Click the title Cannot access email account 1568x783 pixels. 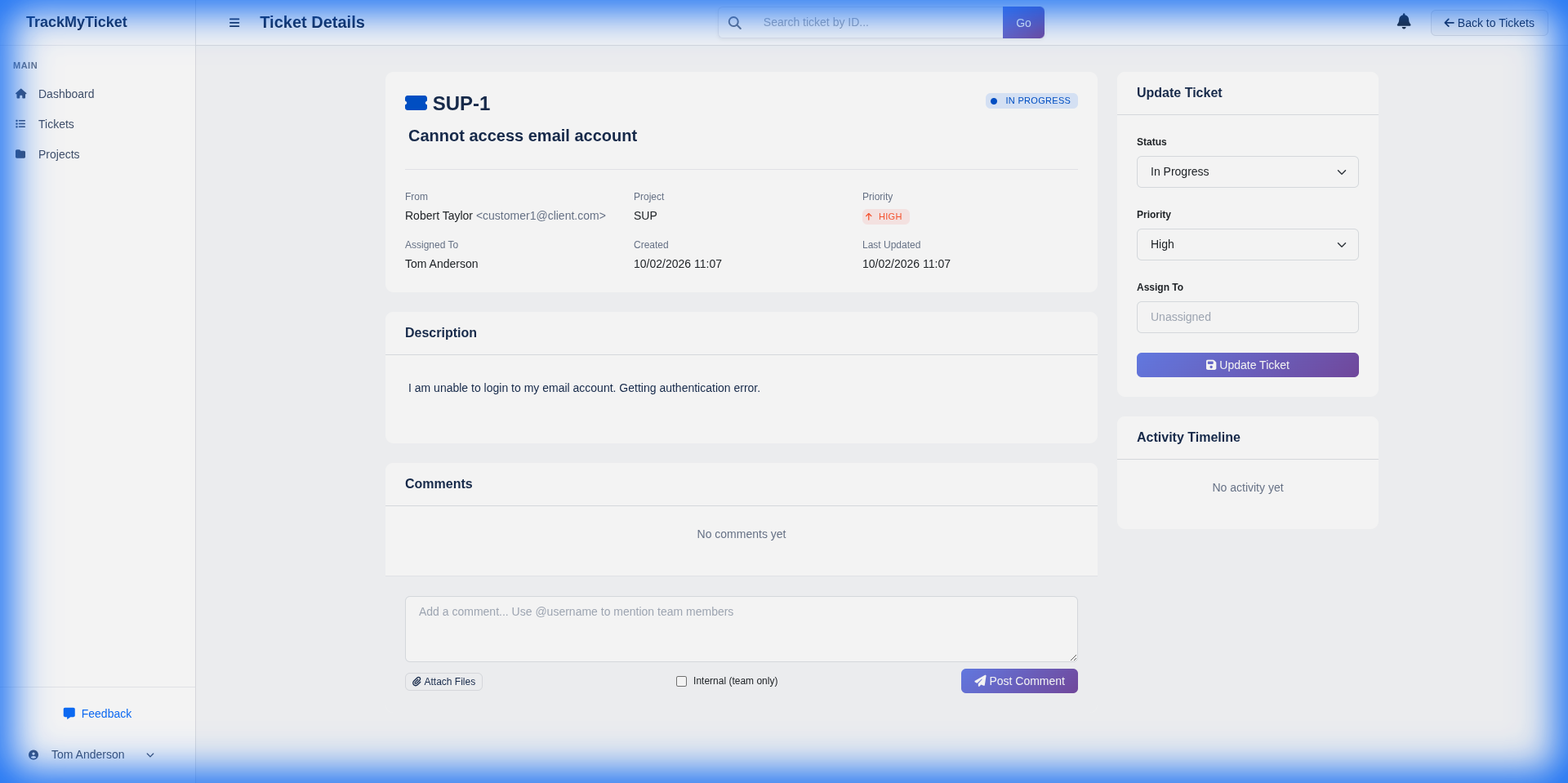click(x=523, y=136)
